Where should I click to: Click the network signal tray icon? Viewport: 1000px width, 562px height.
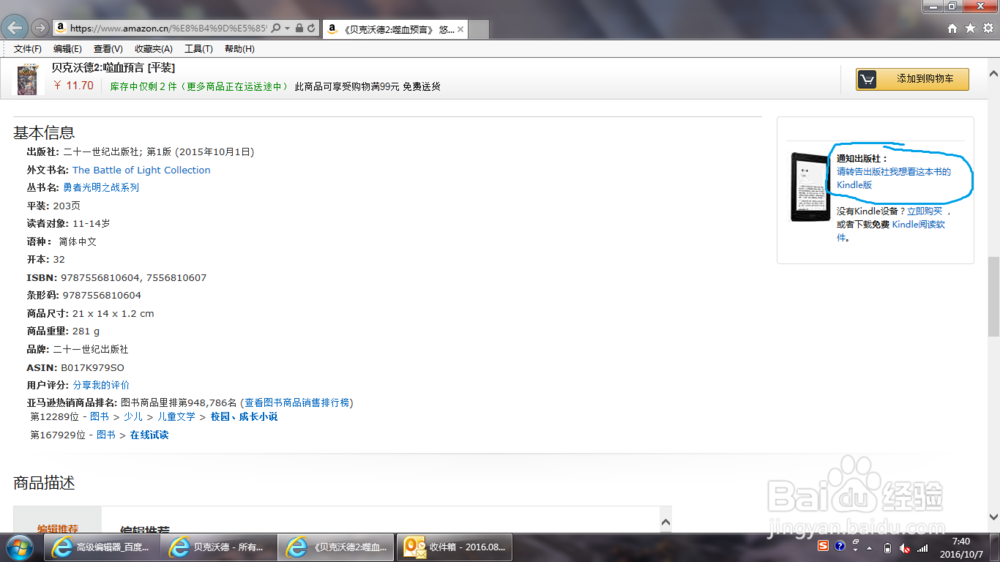[x=922, y=548]
